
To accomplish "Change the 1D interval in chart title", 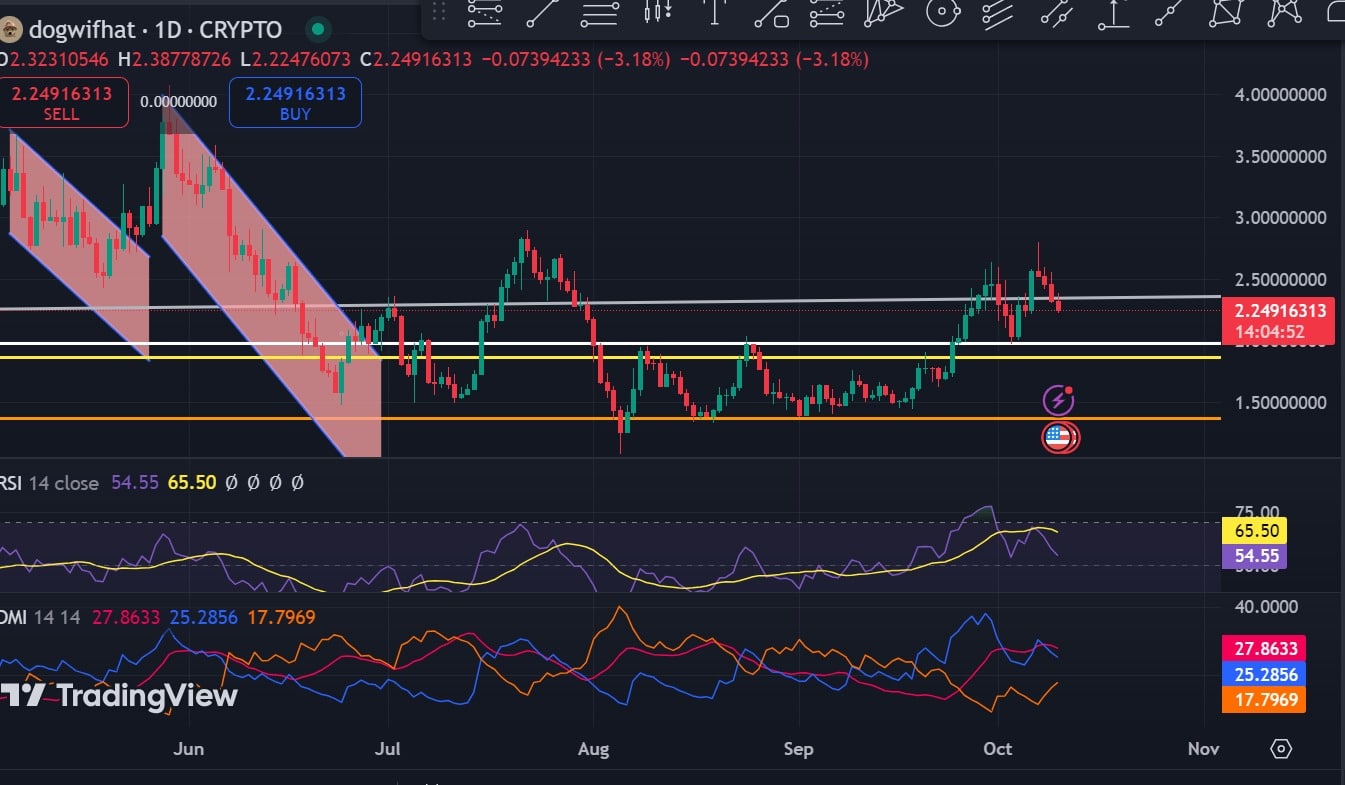I will point(169,30).
